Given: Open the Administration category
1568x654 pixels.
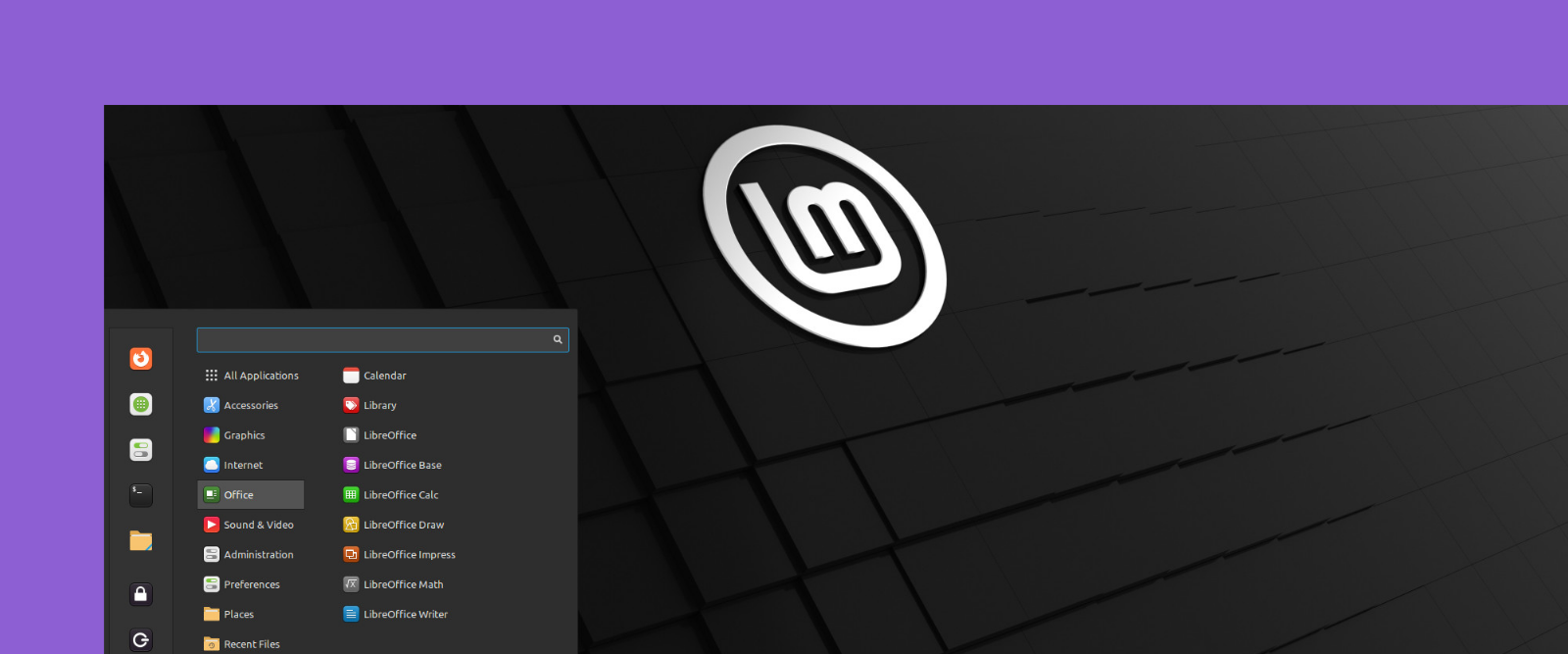Looking at the screenshot, I should 251,555.
